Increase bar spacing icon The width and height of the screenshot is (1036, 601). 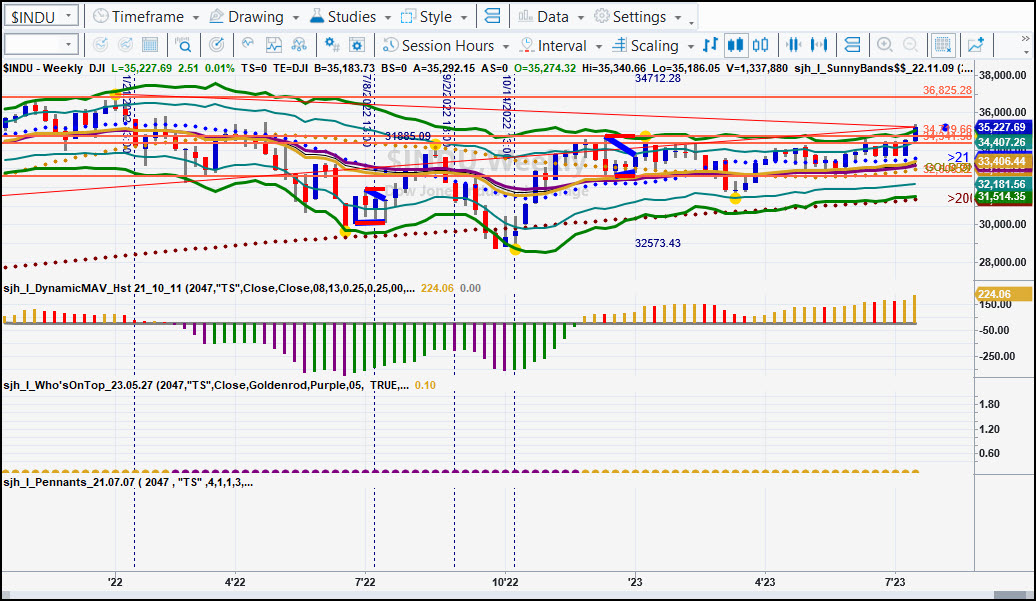[819, 45]
